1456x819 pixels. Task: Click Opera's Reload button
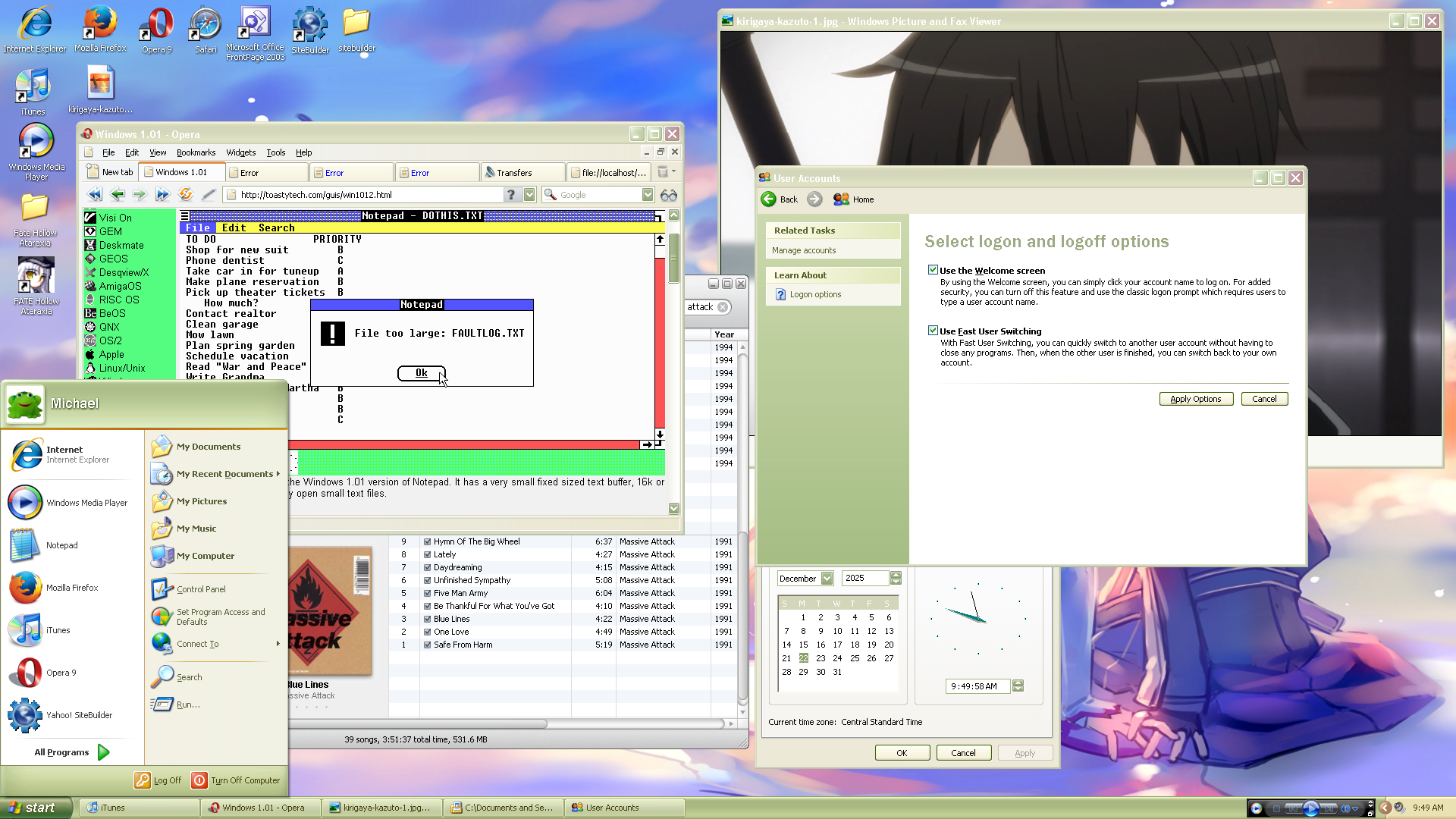coord(185,195)
